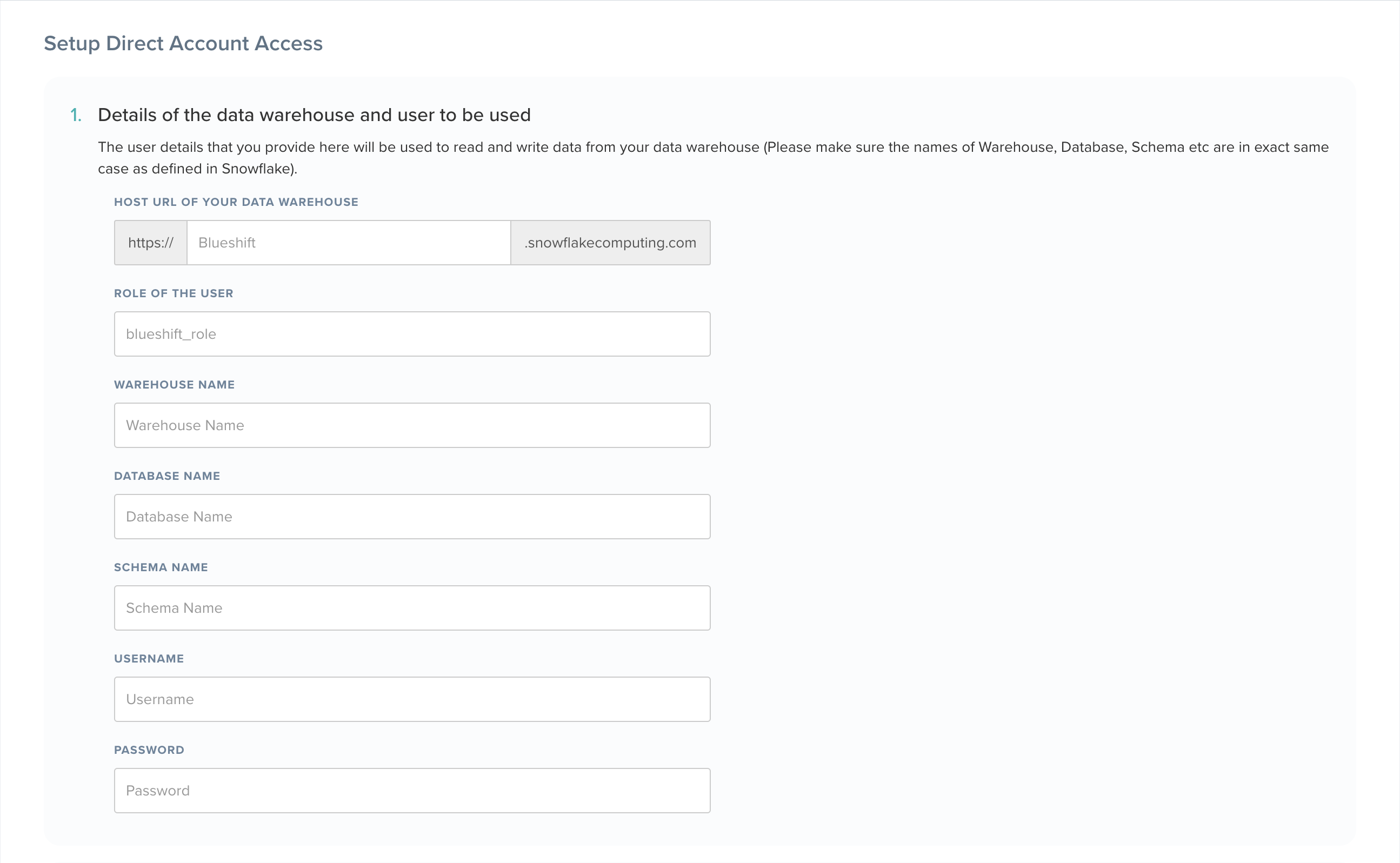Click the Role of the User label
The width and height of the screenshot is (1400, 863).
point(174,293)
